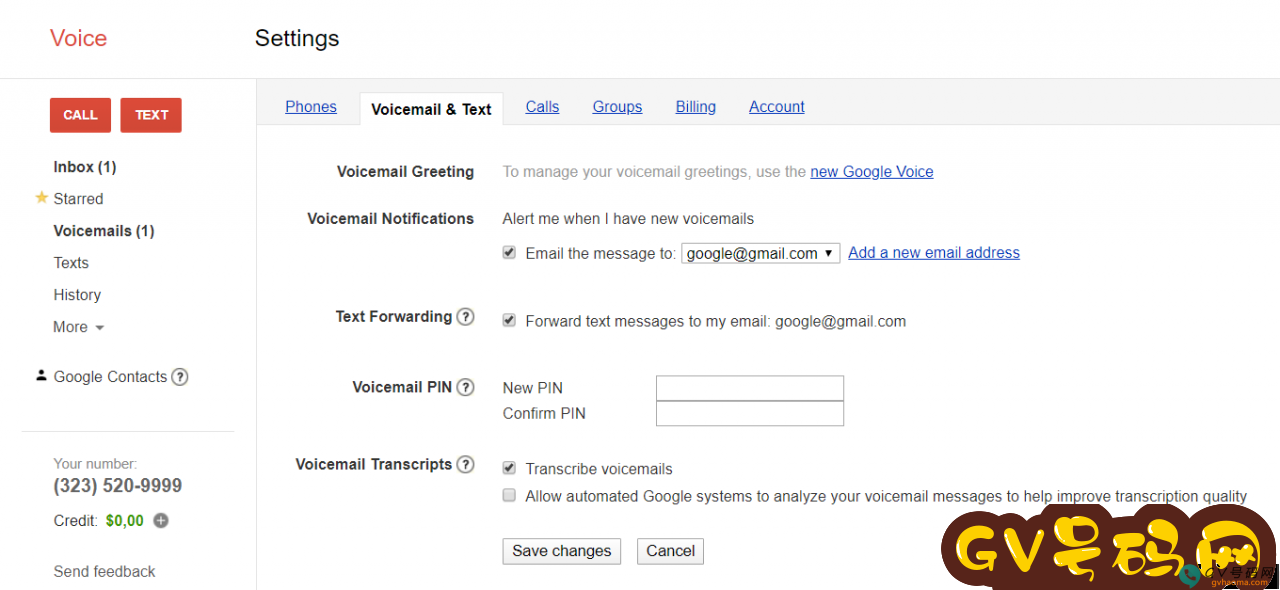Uncheck Email the message to checkbox
Screen dimensions: 1280x590
509,253
